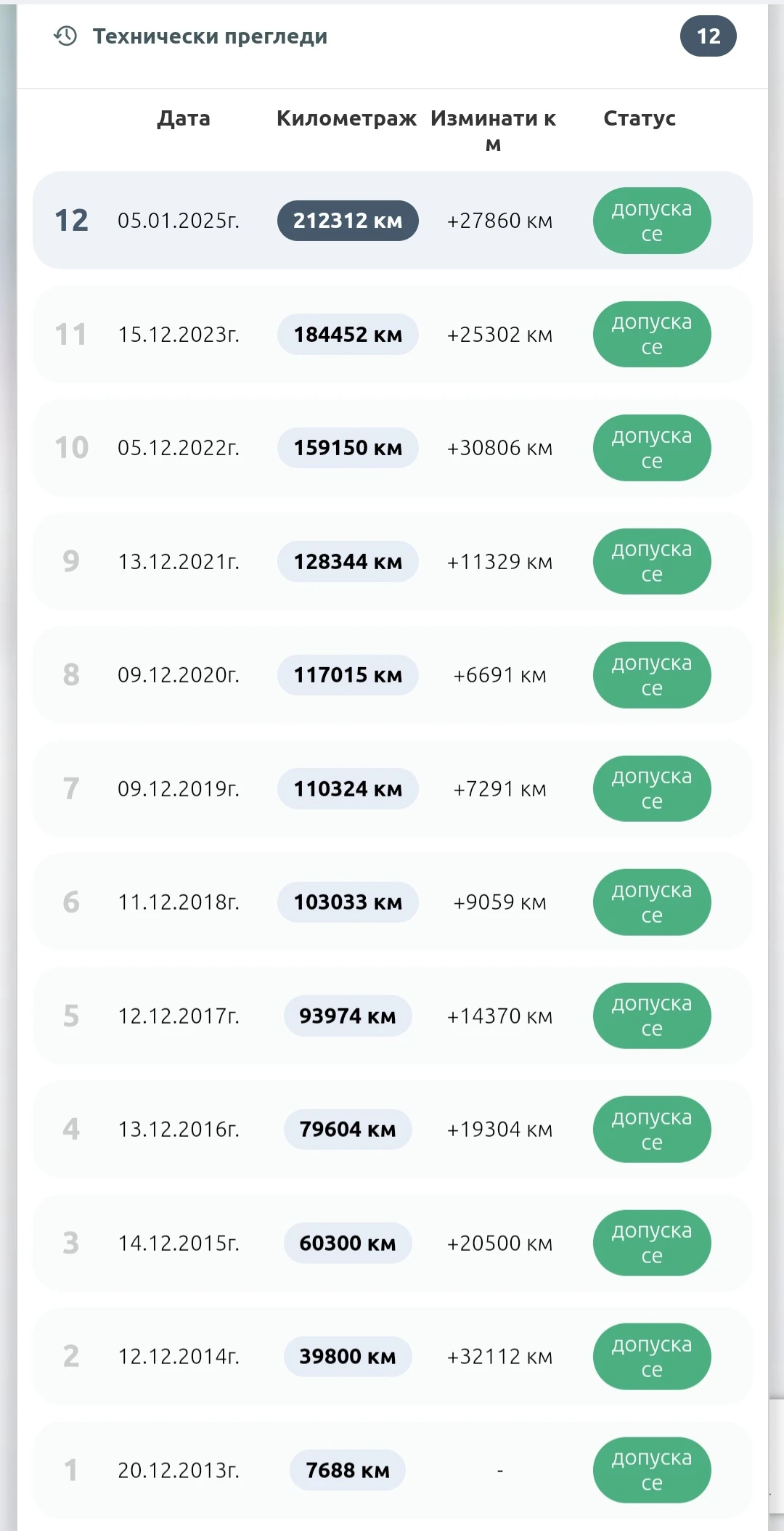Click status badge for 12.12.2017 inspection
784x1531 pixels.
click(x=651, y=1016)
